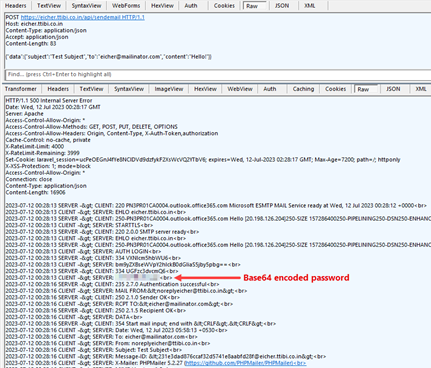Click the sendemail API URL link
This screenshot has height=368, width=431.
pyautogui.click(x=83, y=17)
